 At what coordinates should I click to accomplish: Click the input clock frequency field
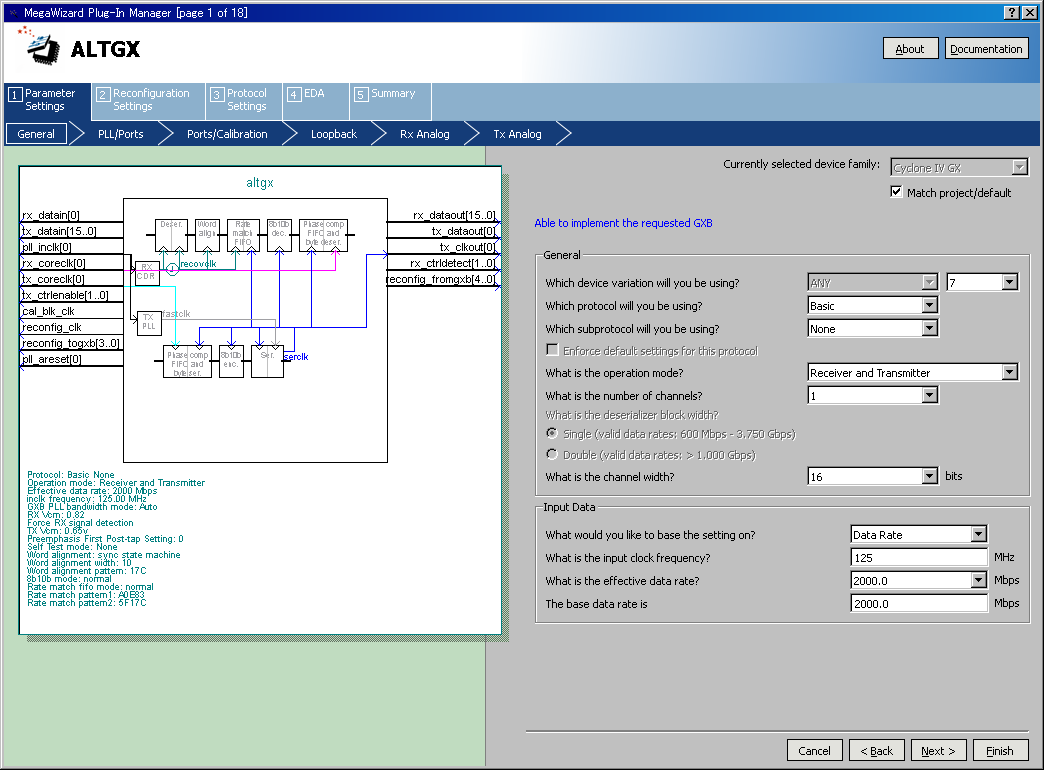[919, 558]
